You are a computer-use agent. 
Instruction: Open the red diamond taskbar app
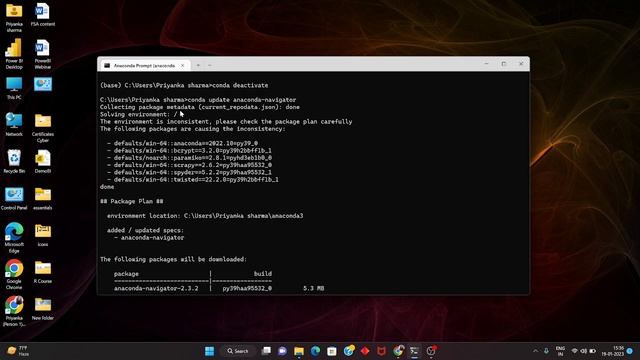tap(365, 351)
